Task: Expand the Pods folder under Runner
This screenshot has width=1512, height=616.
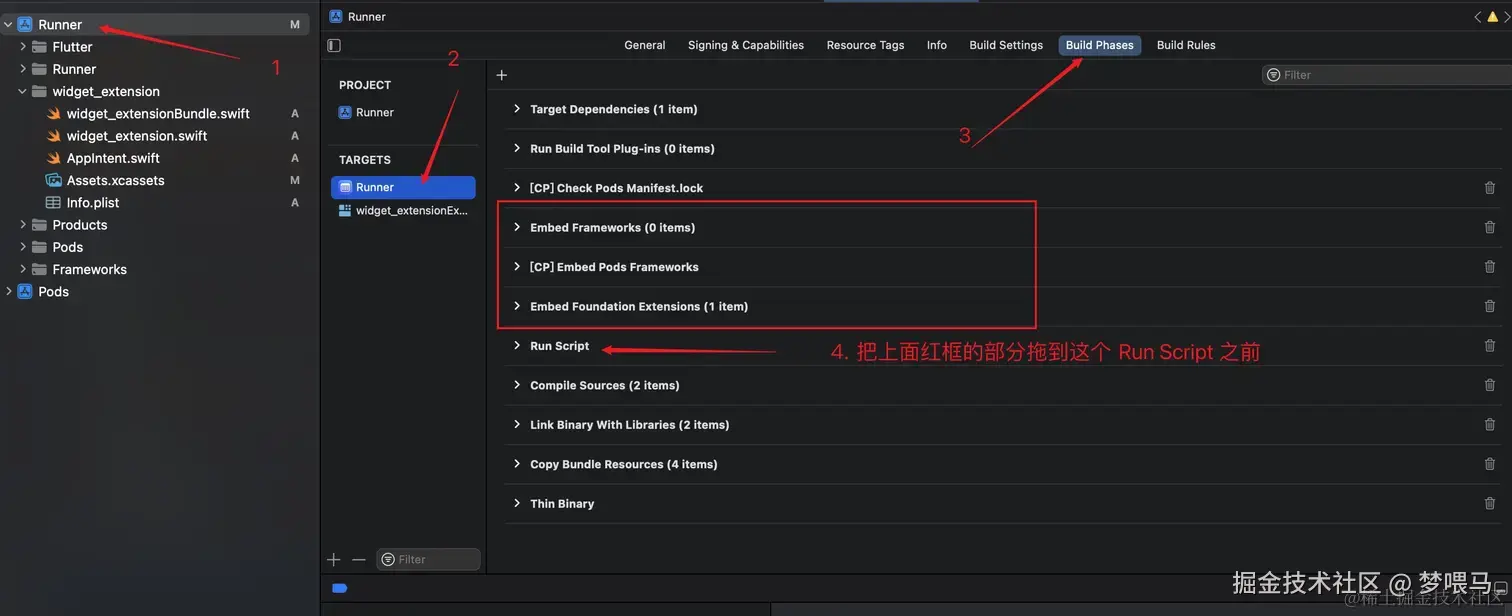Action: [x=23, y=247]
